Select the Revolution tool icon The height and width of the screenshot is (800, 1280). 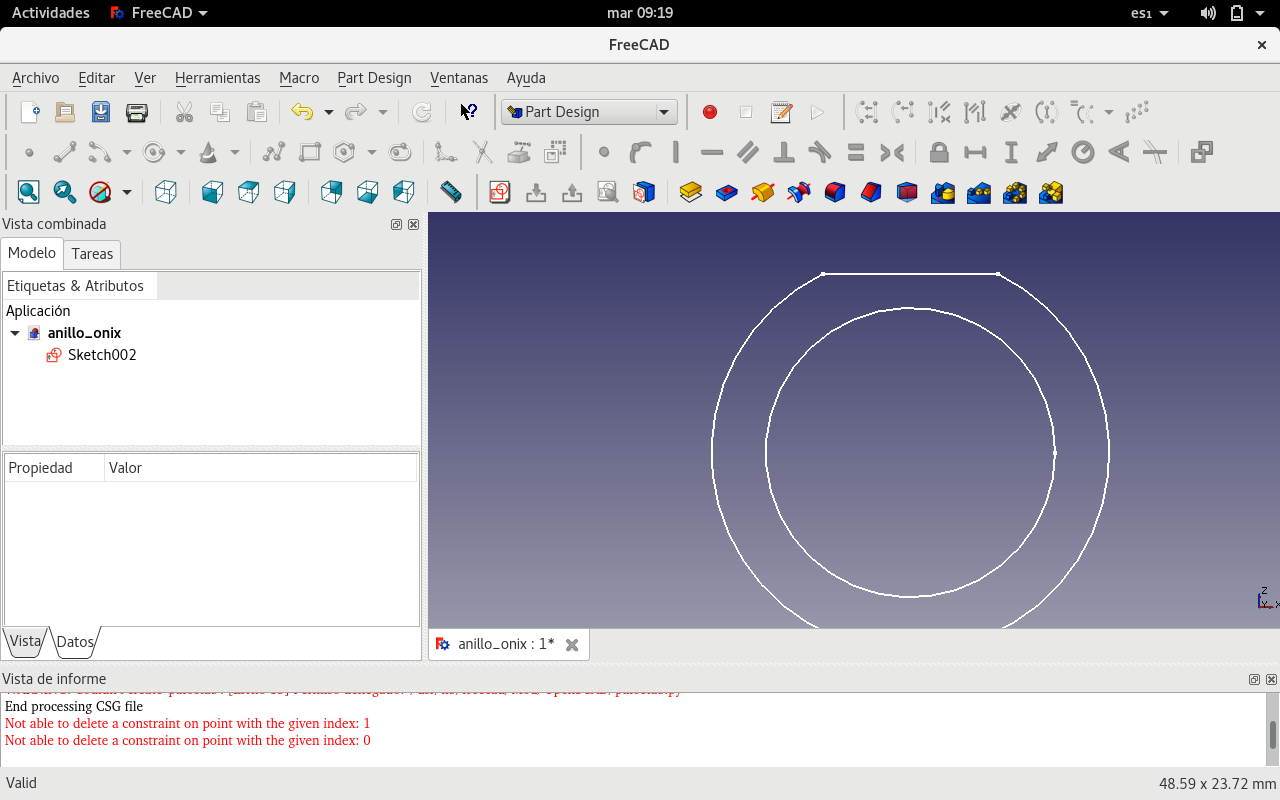[x=763, y=192]
